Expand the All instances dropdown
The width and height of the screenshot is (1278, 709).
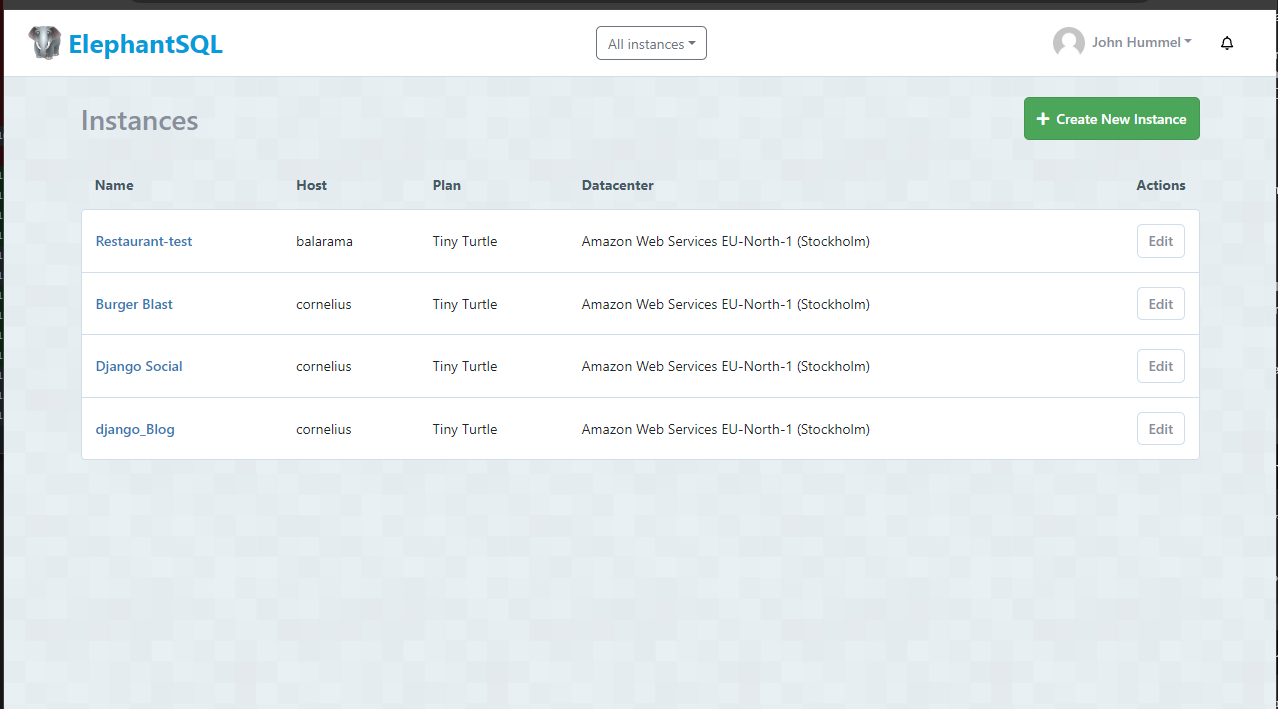[x=651, y=43]
